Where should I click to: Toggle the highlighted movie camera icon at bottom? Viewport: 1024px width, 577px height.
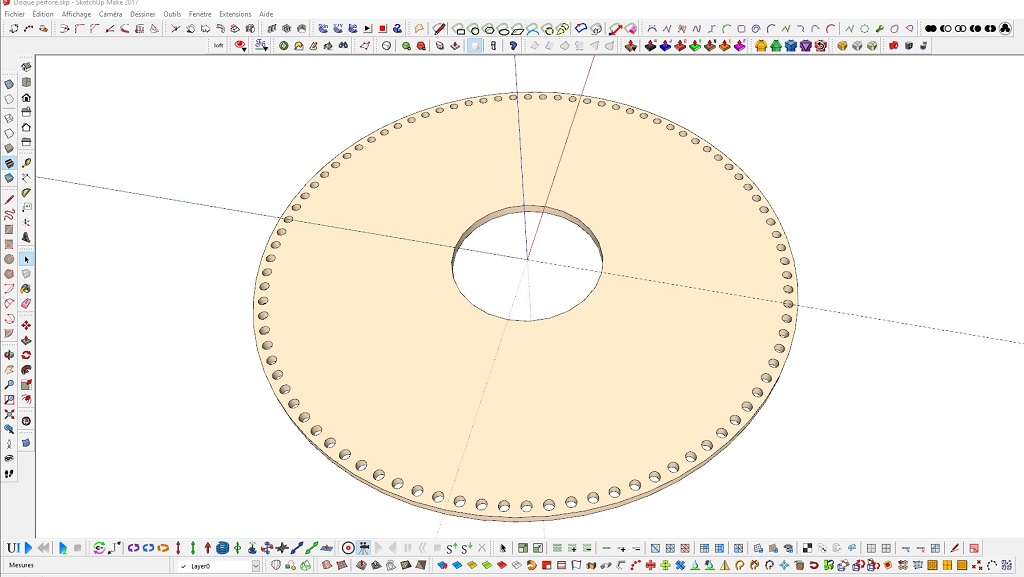(x=364, y=548)
